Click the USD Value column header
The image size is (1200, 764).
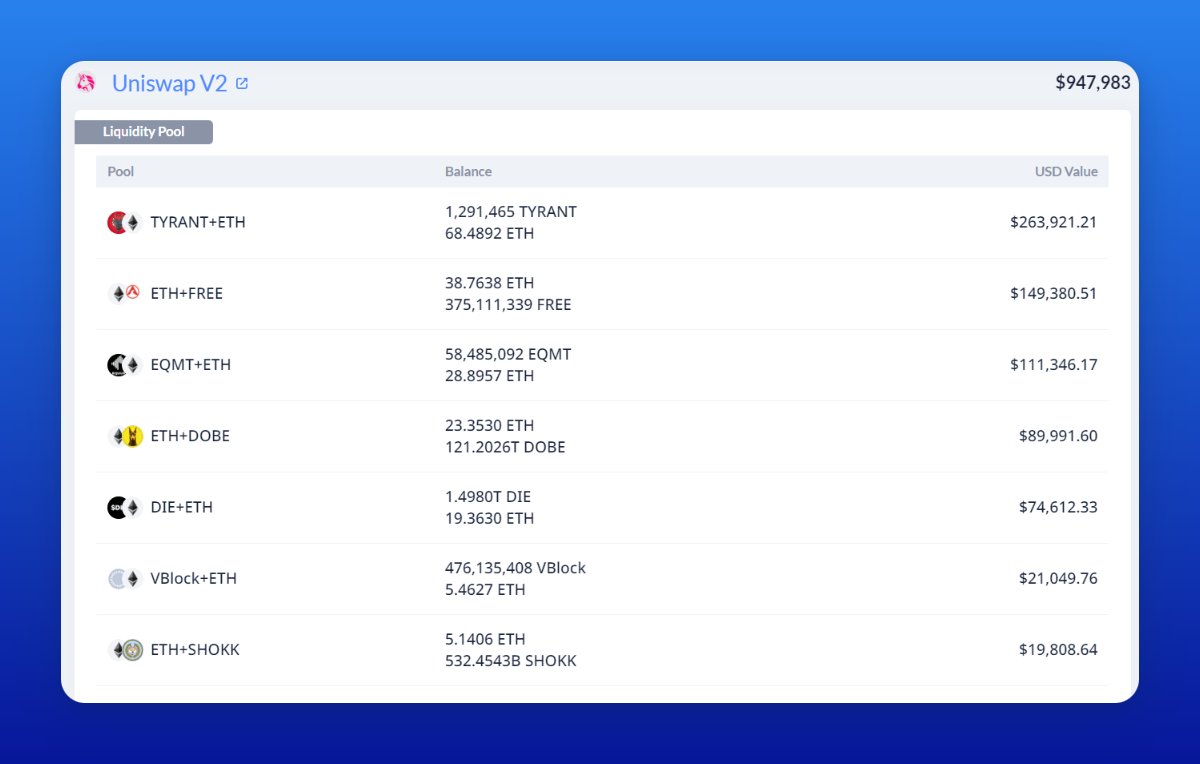(1066, 171)
